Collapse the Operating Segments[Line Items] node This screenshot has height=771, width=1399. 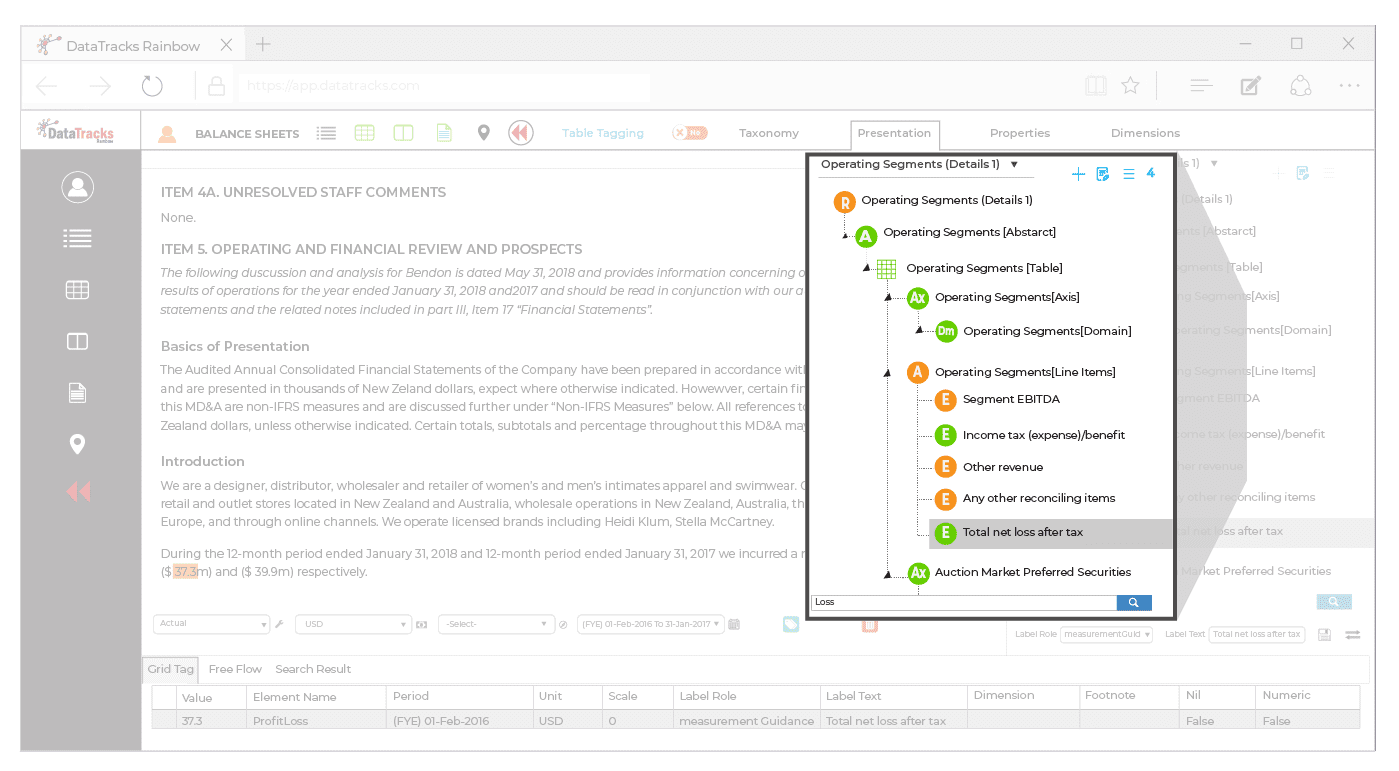point(887,372)
